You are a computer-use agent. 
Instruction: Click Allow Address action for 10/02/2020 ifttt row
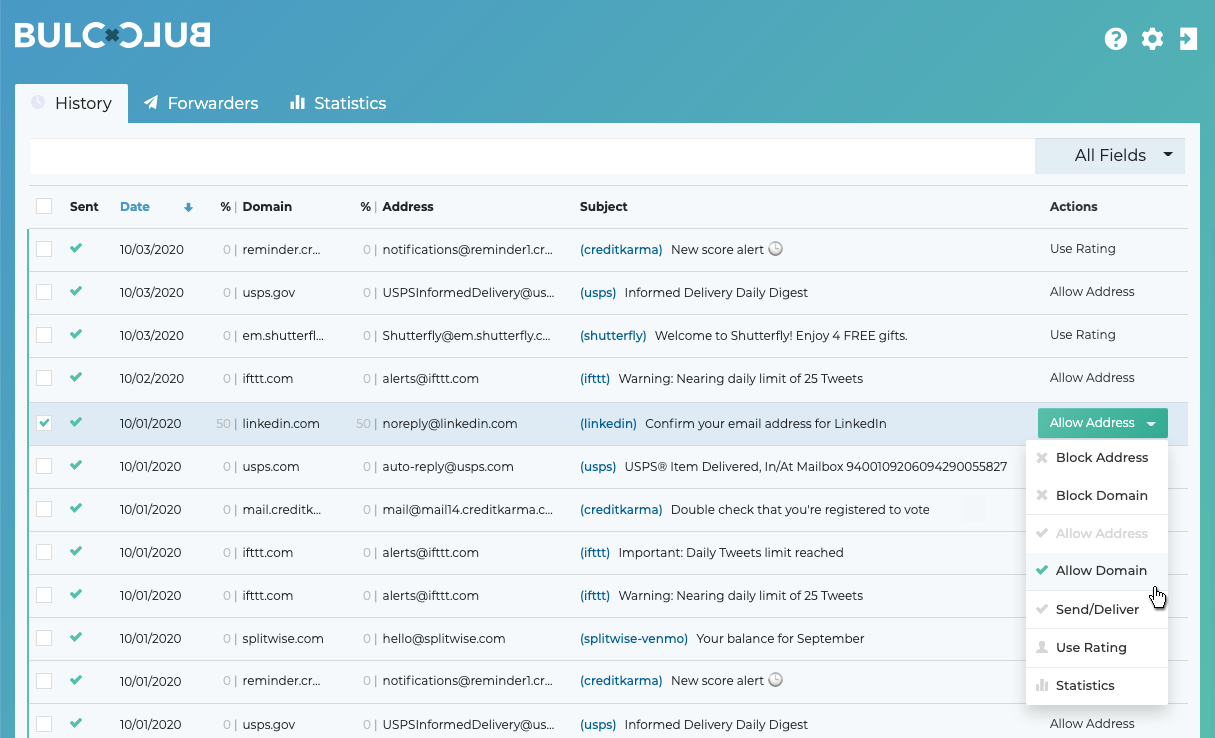coord(1092,378)
